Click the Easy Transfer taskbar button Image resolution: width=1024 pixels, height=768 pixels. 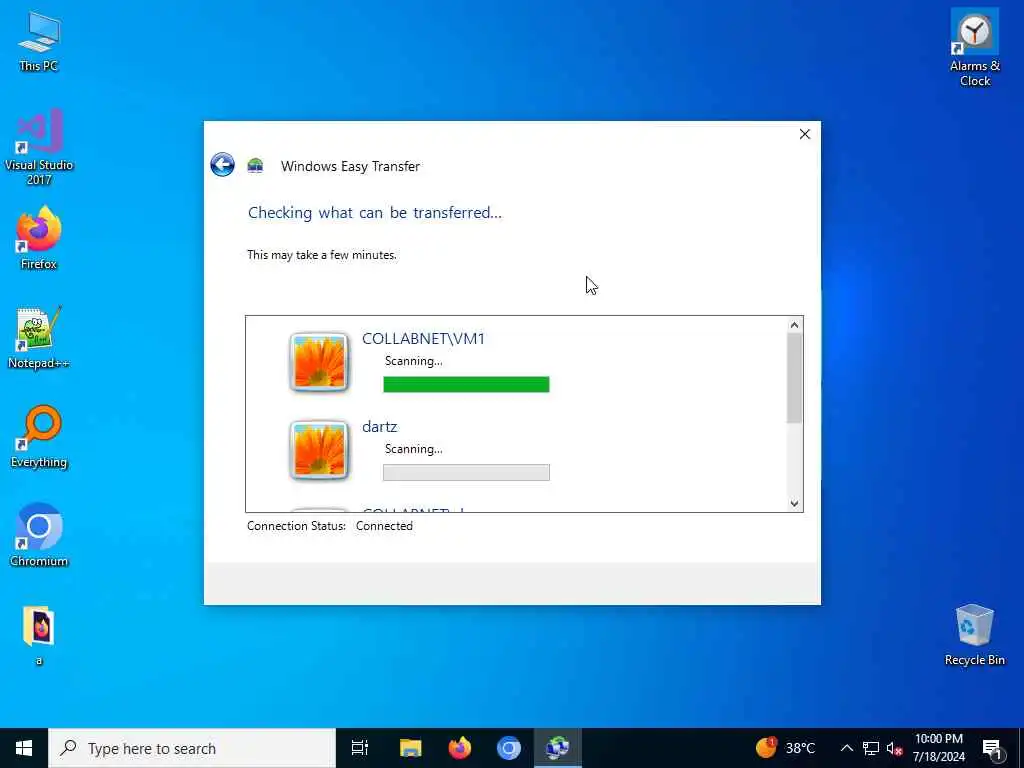point(558,748)
